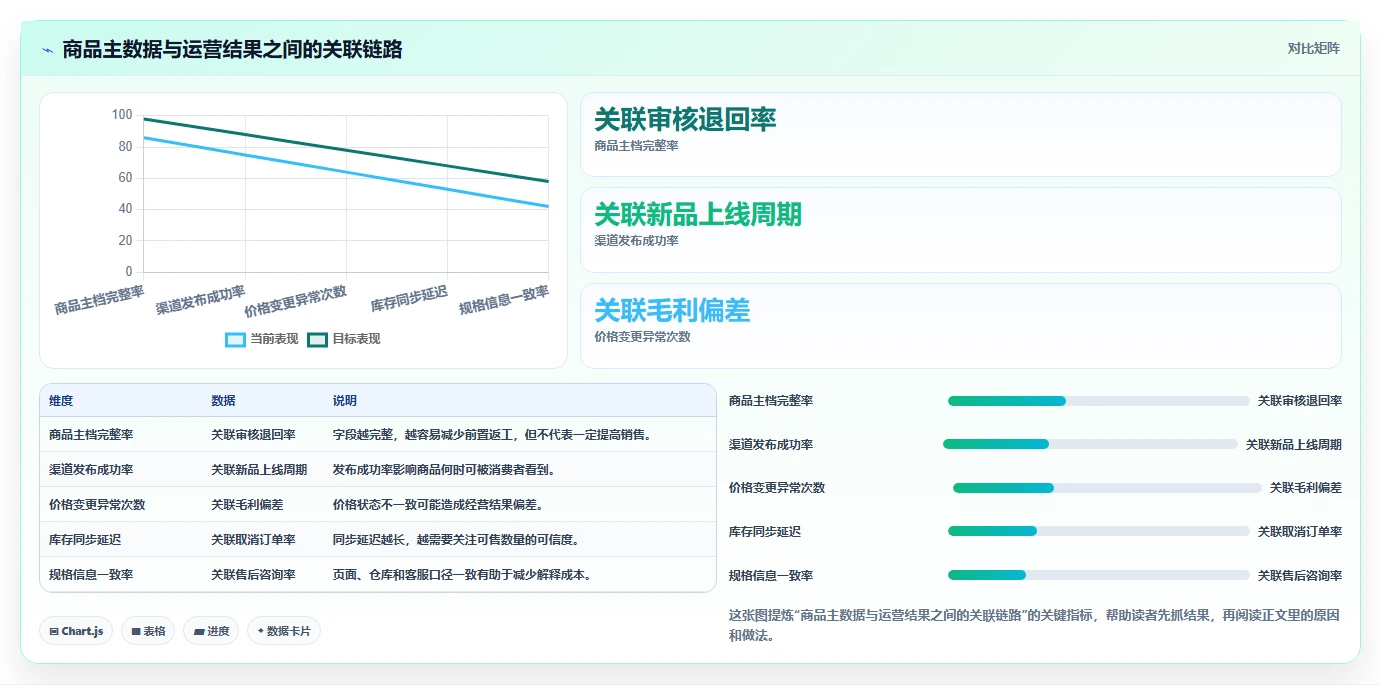
Task: Open the 关联毛利偏差 data card
Action: (x=960, y=326)
